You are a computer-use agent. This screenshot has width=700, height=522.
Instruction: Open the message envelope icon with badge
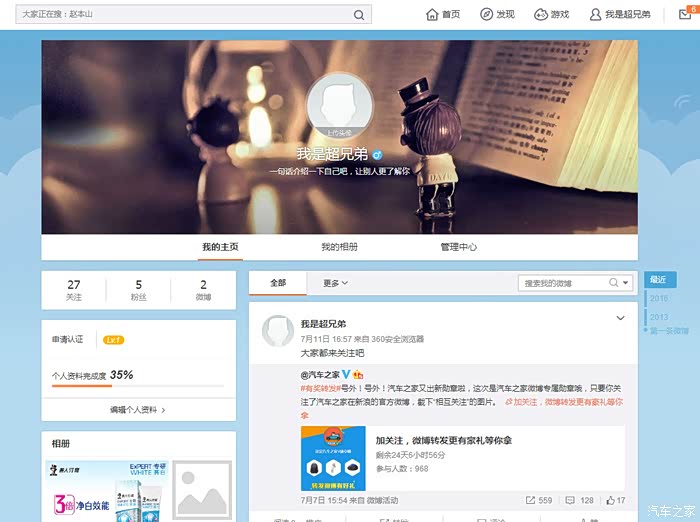click(x=683, y=14)
